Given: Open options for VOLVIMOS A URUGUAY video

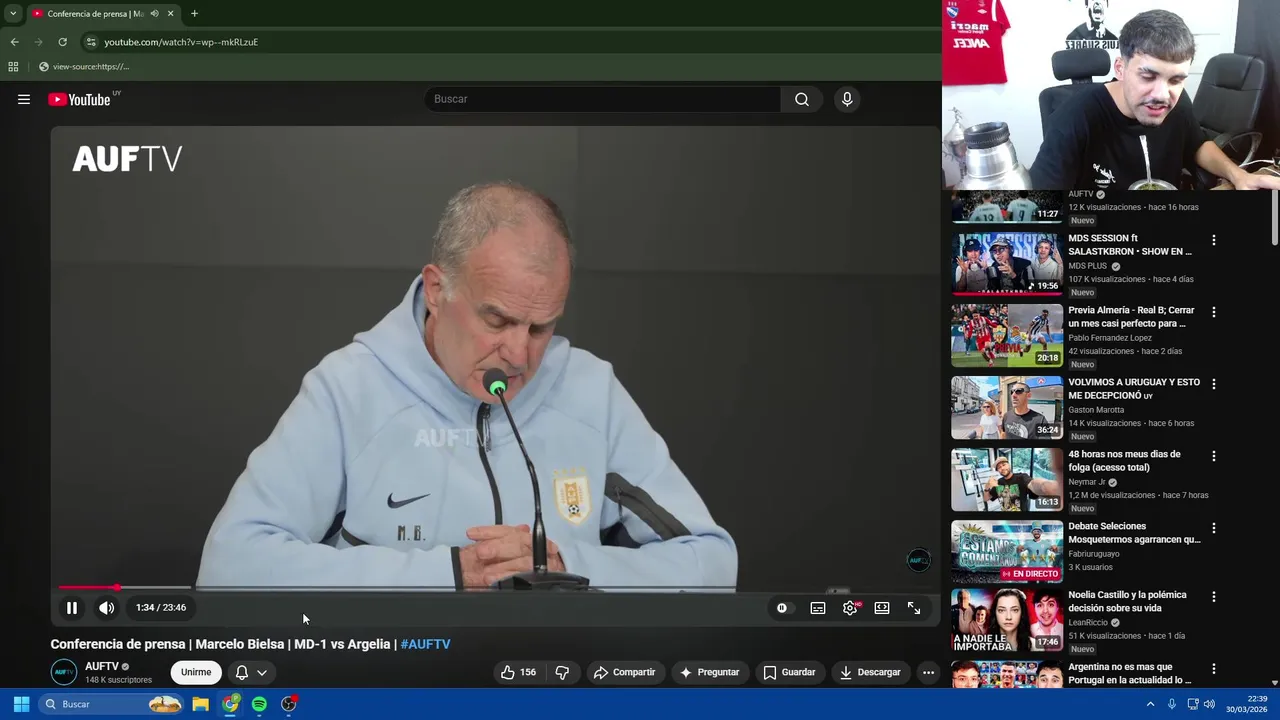Looking at the screenshot, I should pos(1214,384).
